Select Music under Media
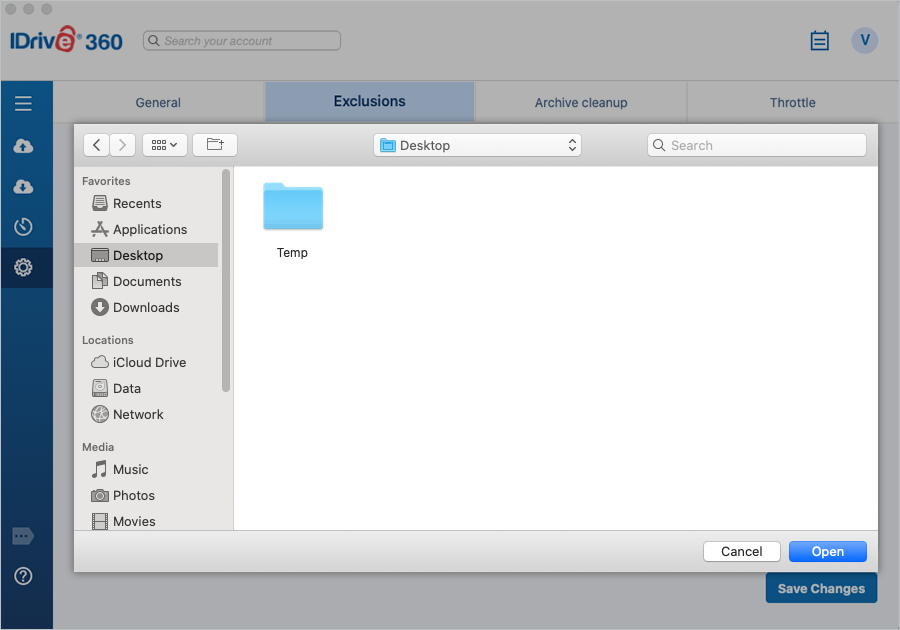This screenshot has width=900, height=630. 146,469
